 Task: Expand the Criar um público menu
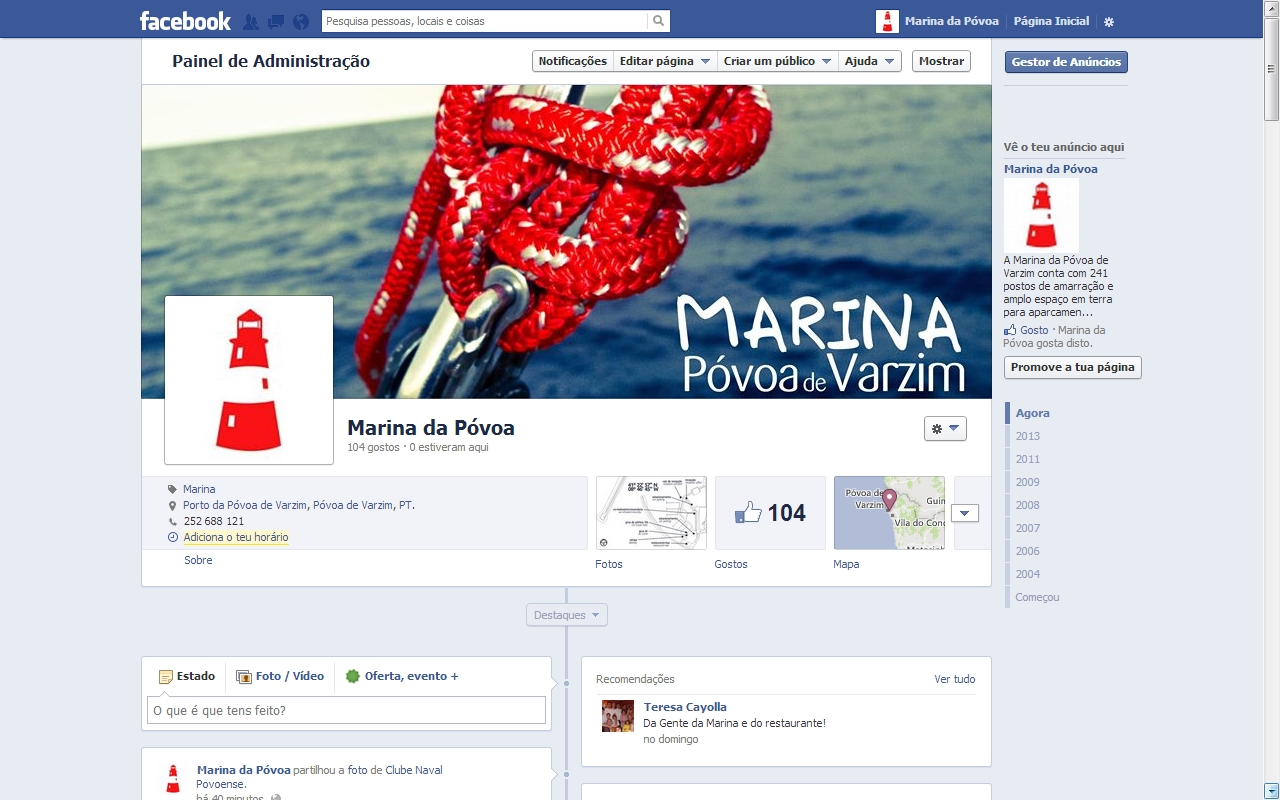point(777,61)
